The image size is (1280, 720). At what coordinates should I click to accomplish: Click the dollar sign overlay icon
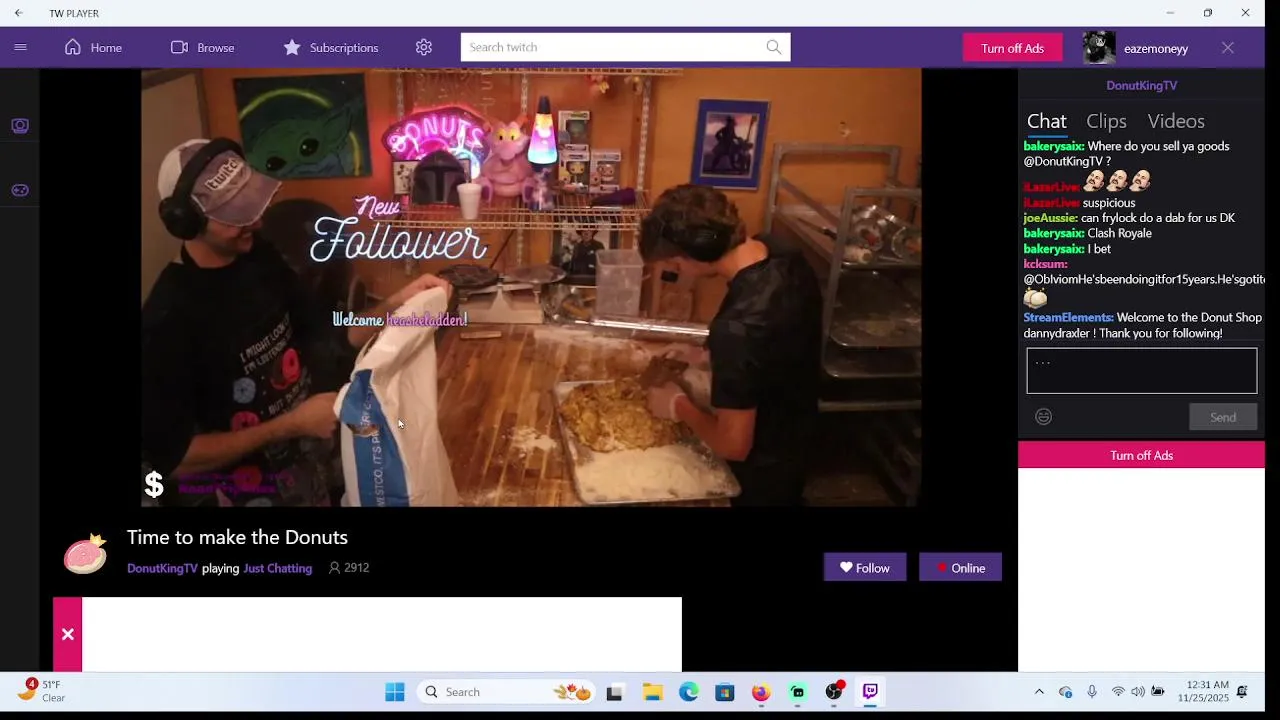point(154,485)
